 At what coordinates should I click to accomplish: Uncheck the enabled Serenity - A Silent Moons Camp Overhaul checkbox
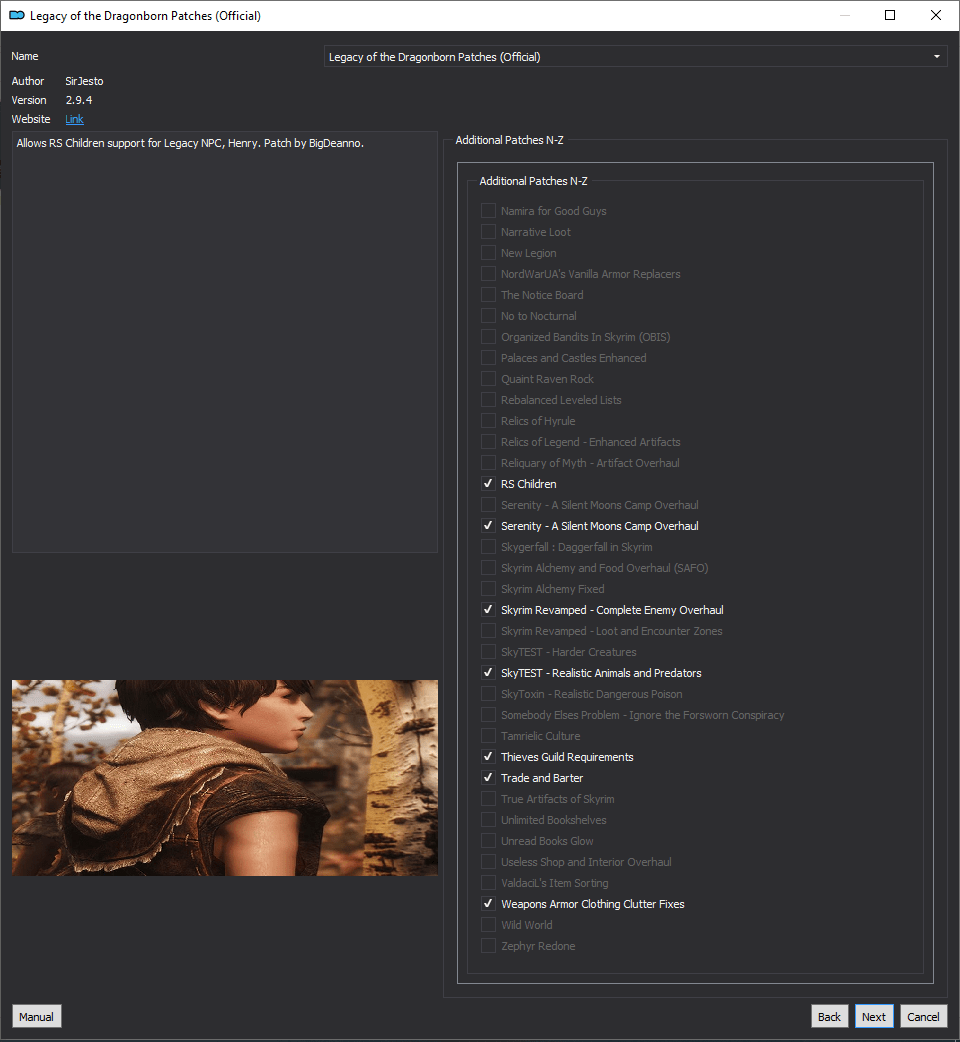488,526
